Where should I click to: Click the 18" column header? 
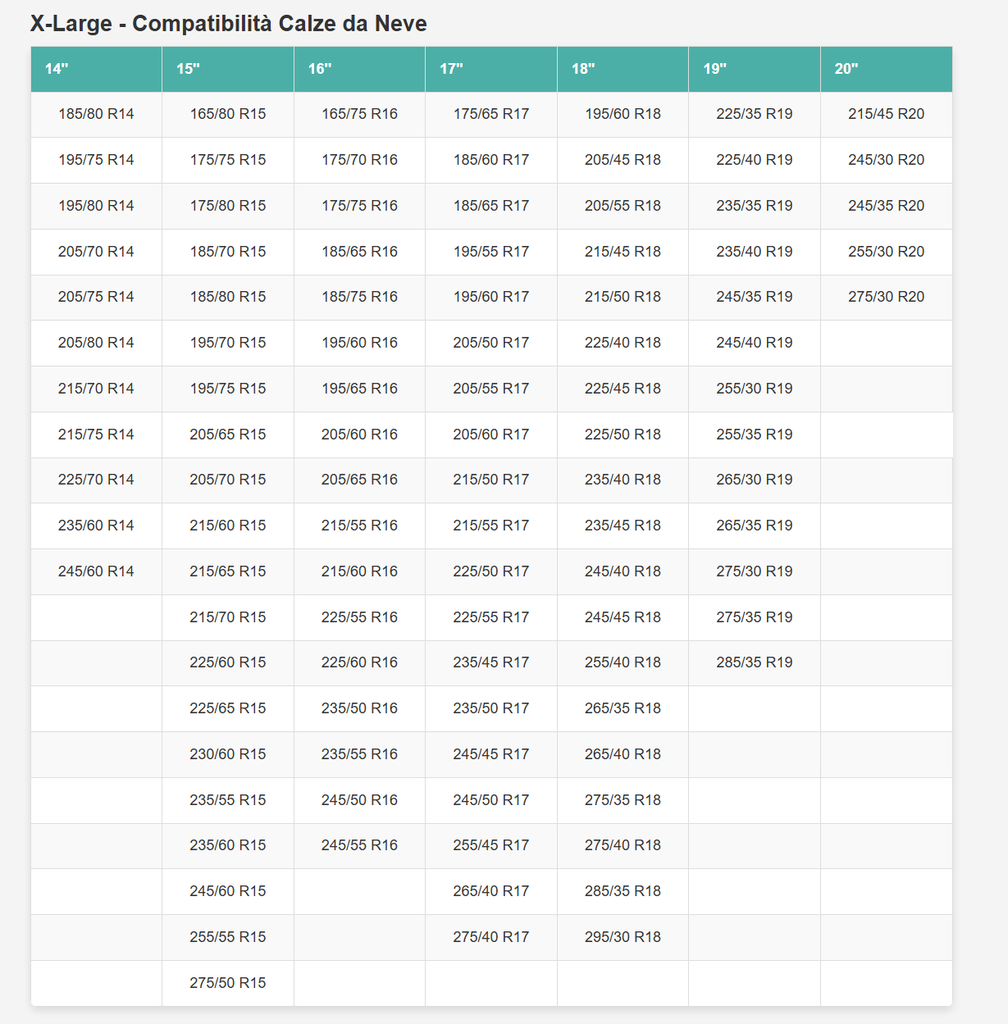pyautogui.click(x=583, y=69)
